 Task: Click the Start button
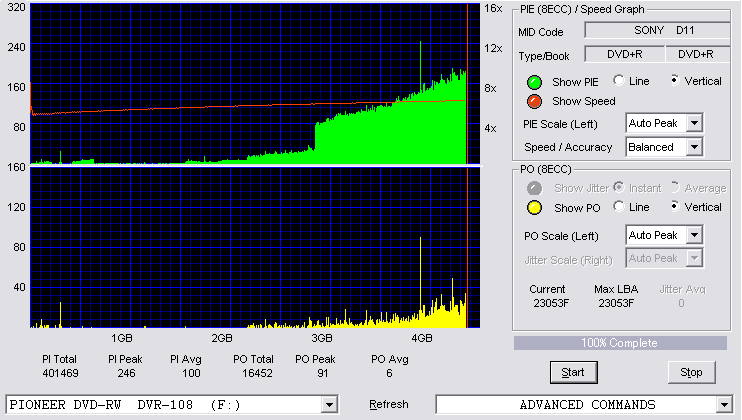click(574, 373)
